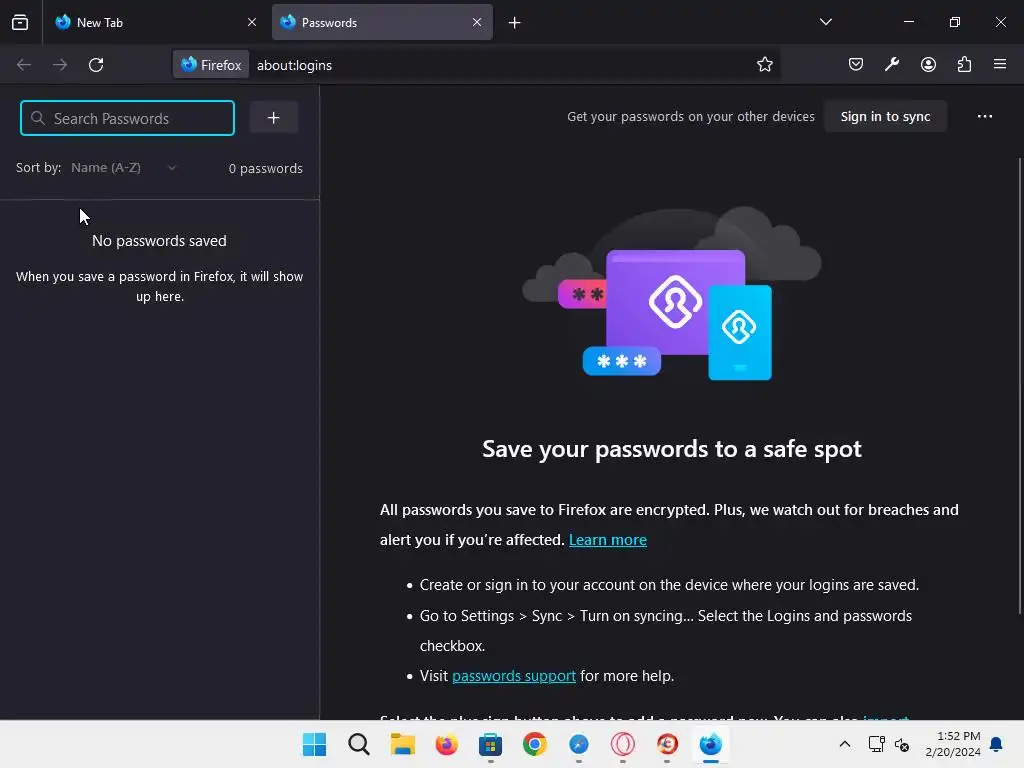Open the Firefox account icon
Image resolution: width=1024 pixels, height=768 pixels.
928,64
